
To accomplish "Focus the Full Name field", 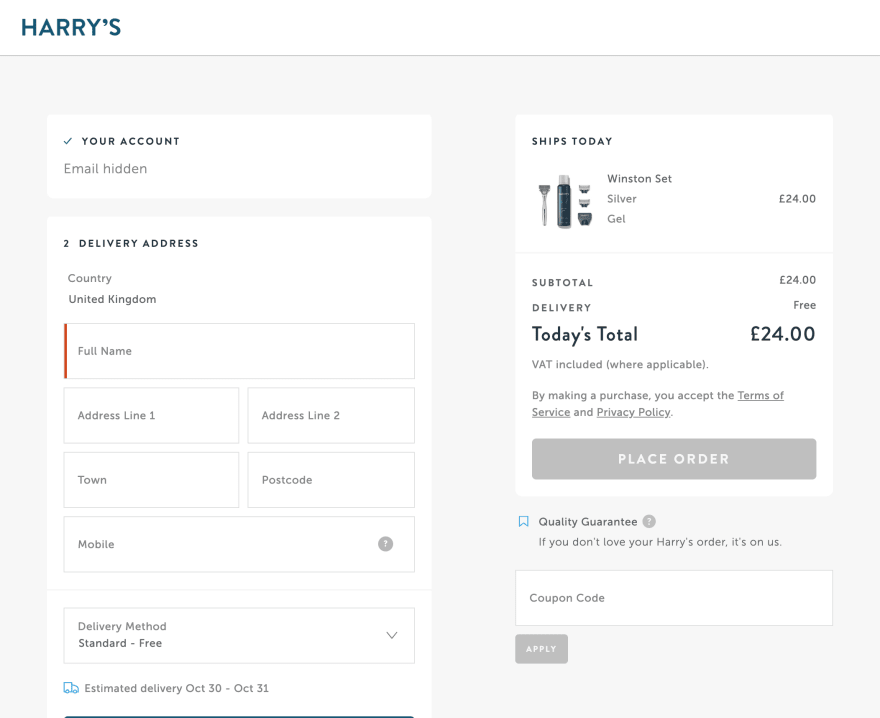I will point(239,351).
